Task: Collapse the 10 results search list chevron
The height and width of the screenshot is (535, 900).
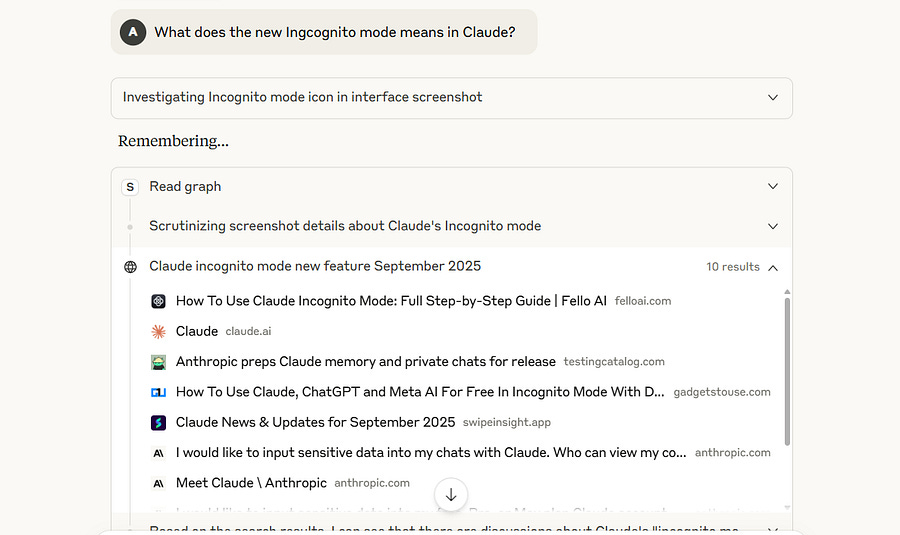Action: coord(773,268)
